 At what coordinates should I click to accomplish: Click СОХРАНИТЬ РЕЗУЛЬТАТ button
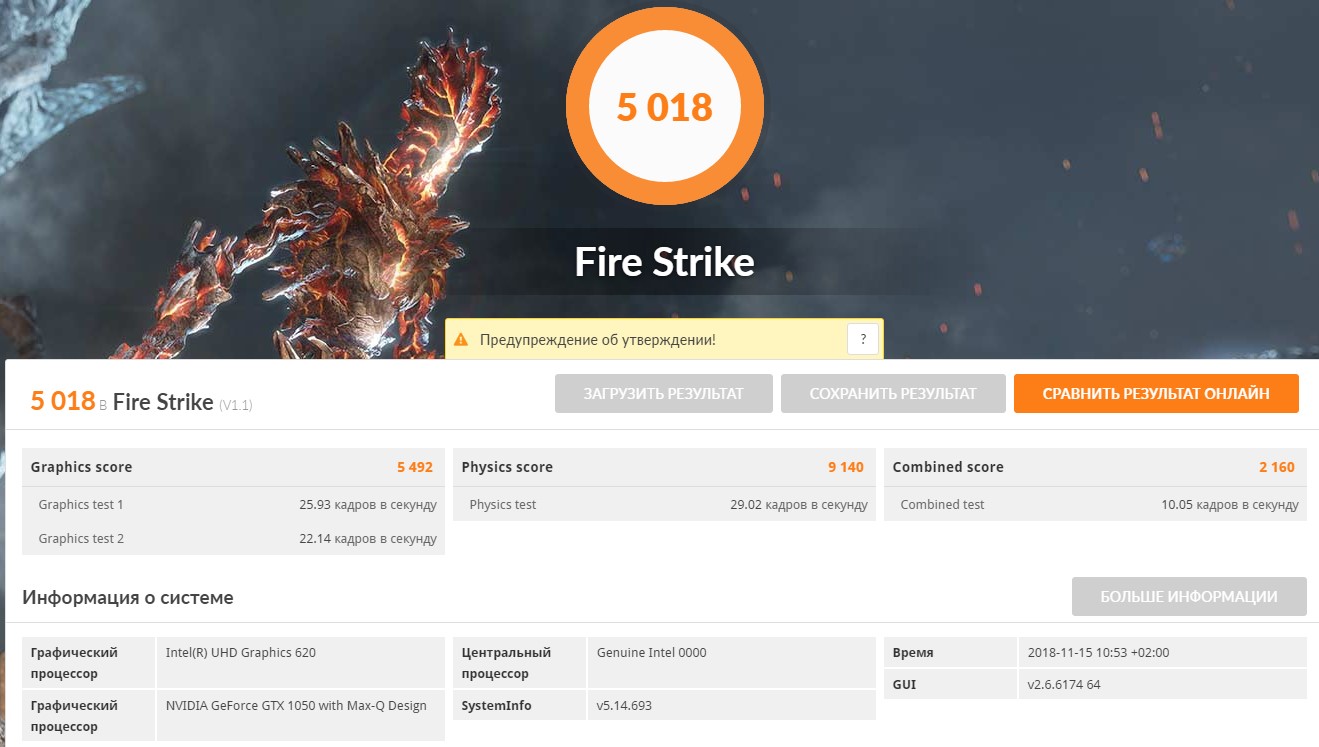pos(893,394)
